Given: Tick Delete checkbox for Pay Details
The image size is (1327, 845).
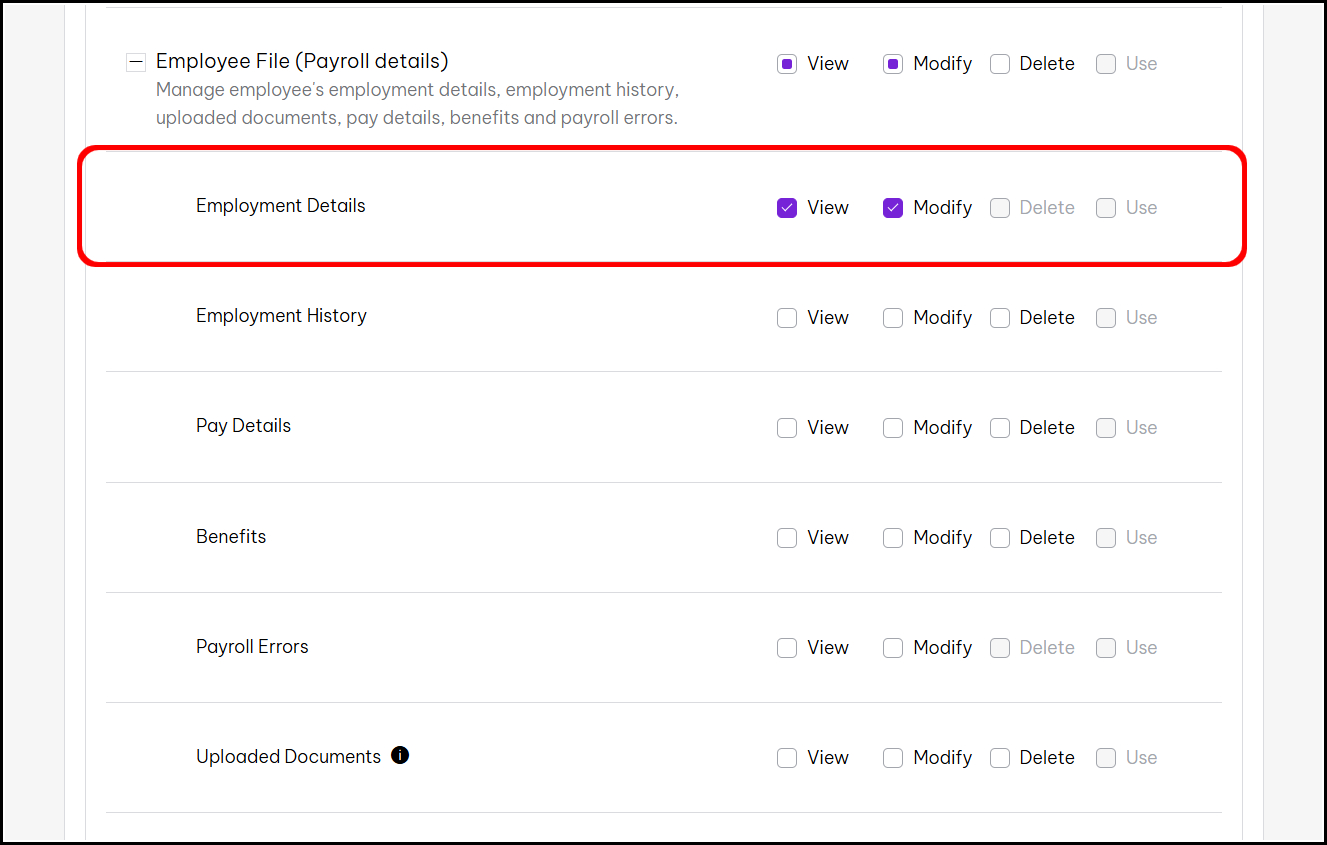Looking at the screenshot, I should (1000, 428).
